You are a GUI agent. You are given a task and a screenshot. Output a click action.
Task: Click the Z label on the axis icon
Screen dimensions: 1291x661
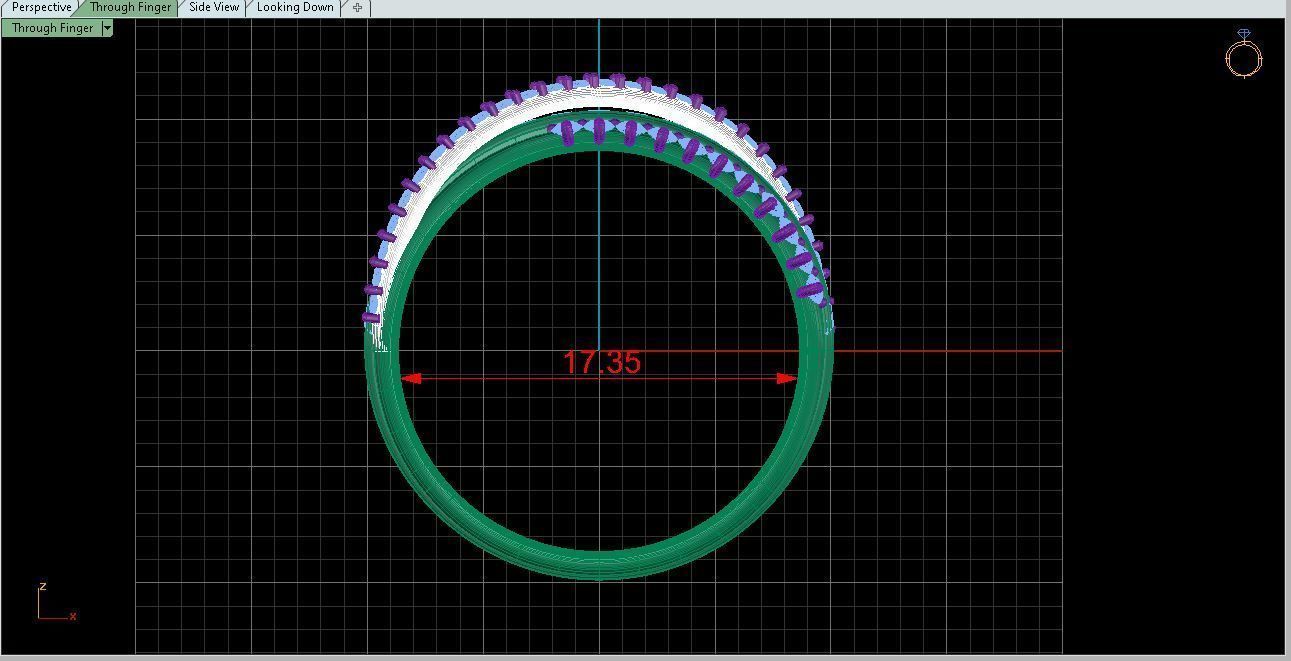pyautogui.click(x=42, y=587)
